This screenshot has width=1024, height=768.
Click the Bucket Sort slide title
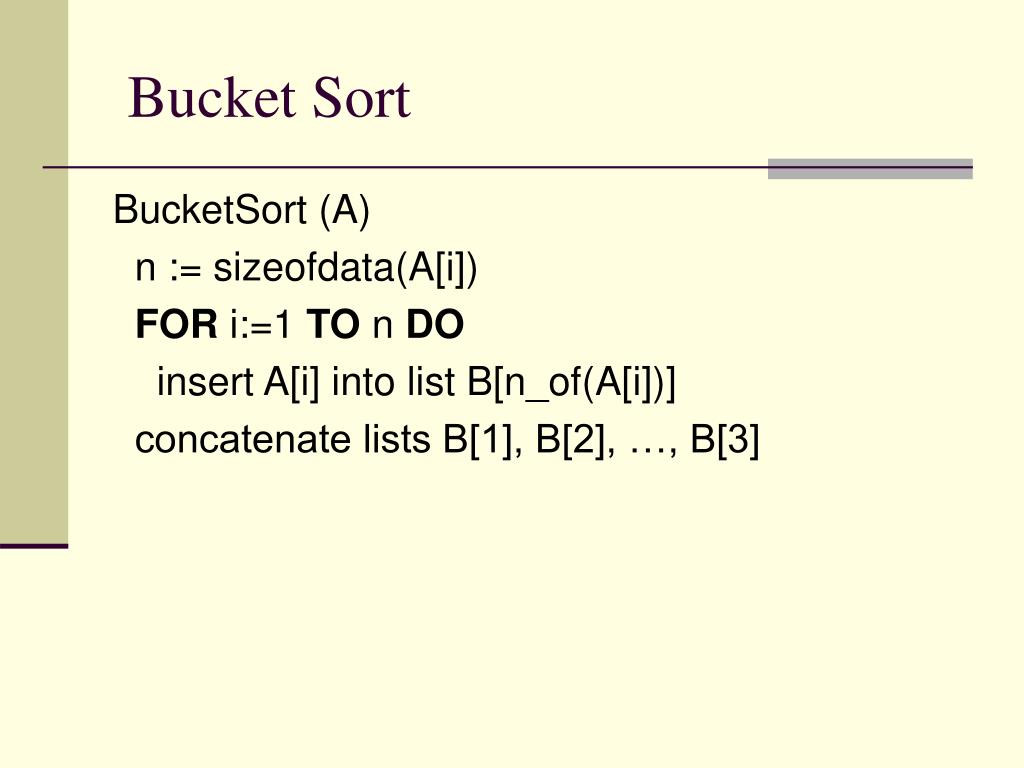tap(269, 98)
